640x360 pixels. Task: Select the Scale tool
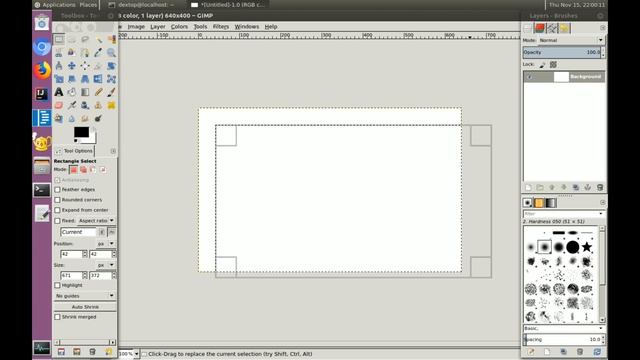59,79
